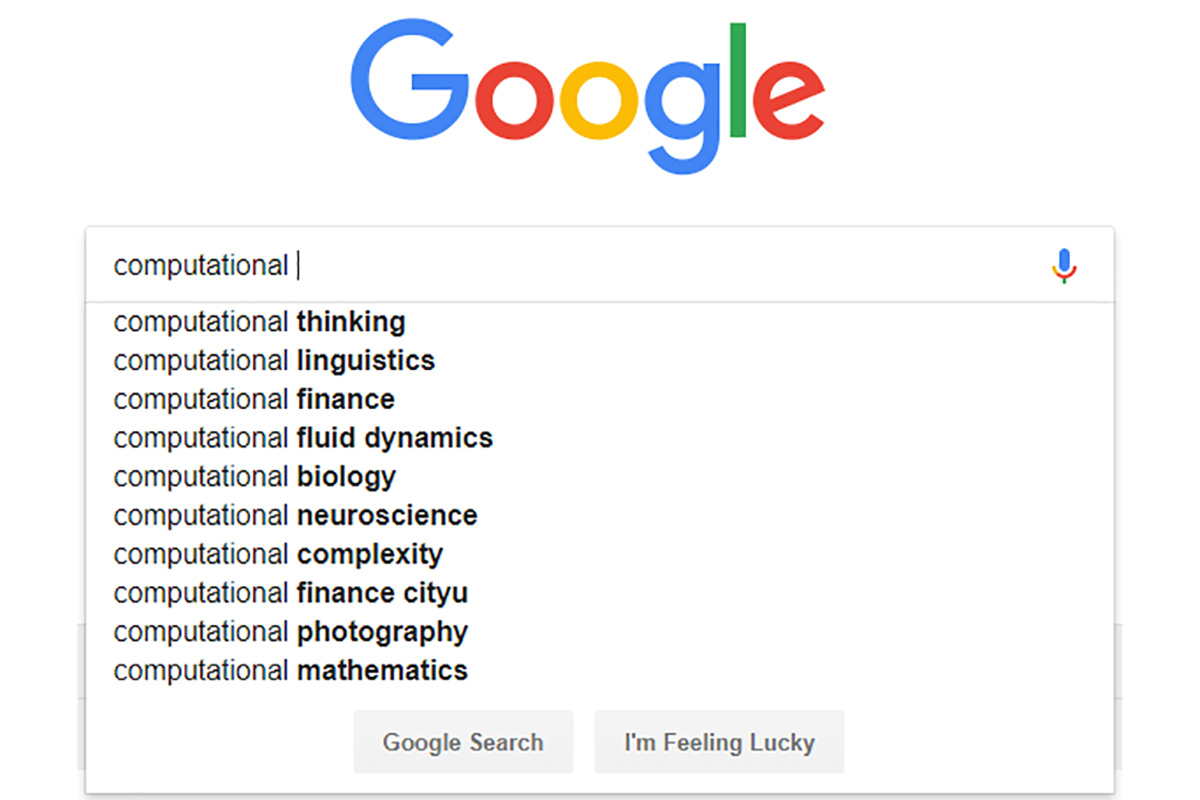
Task: Click the red letter o in the logo
Action: pyautogui.click(x=514, y=101)
